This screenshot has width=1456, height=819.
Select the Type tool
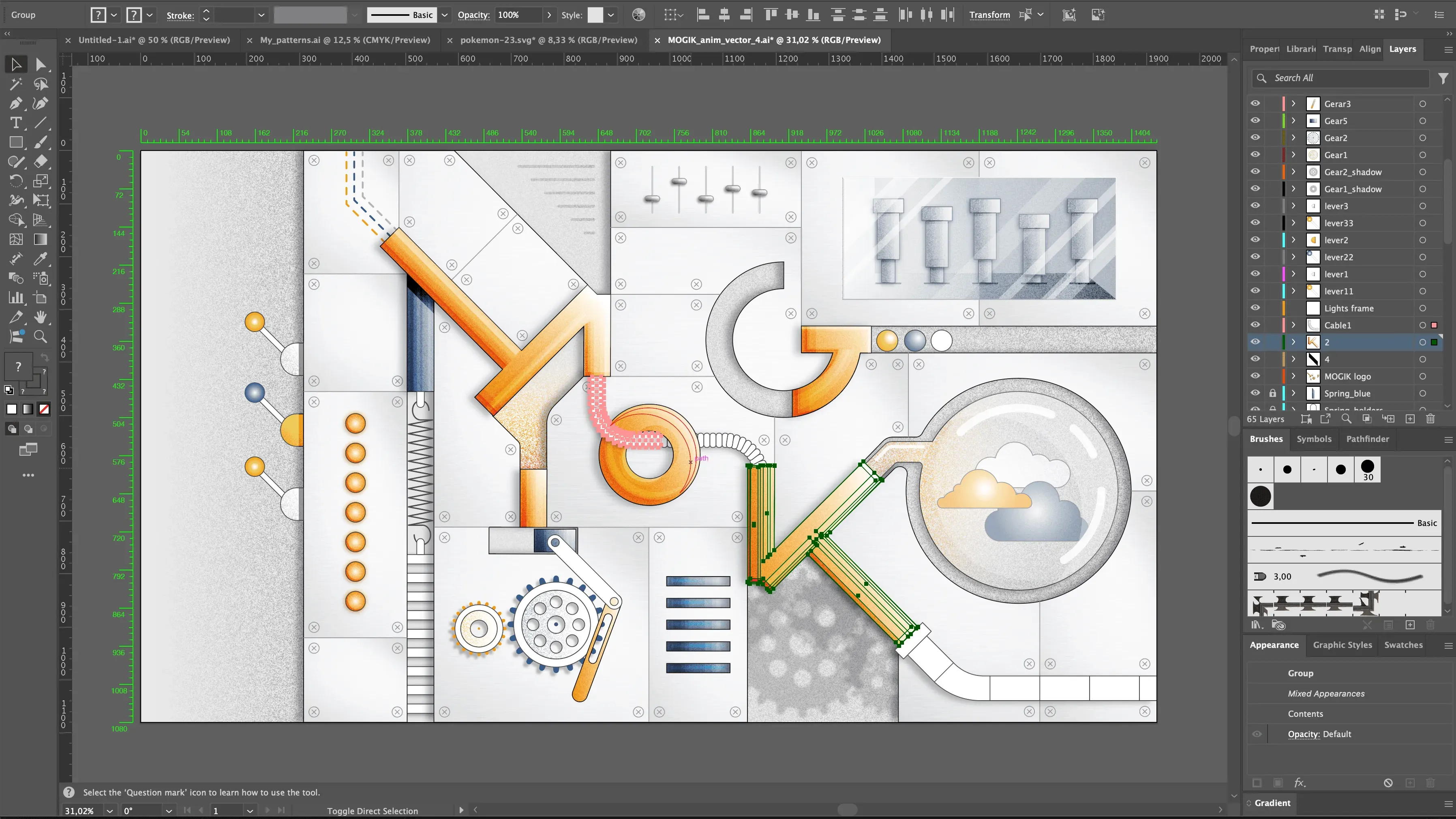pos(16,123)
